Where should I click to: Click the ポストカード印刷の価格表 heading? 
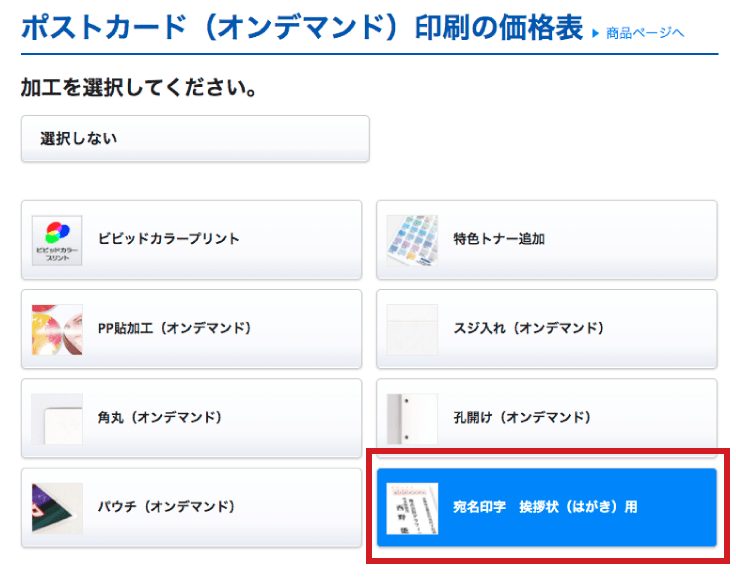pos(300,27)
